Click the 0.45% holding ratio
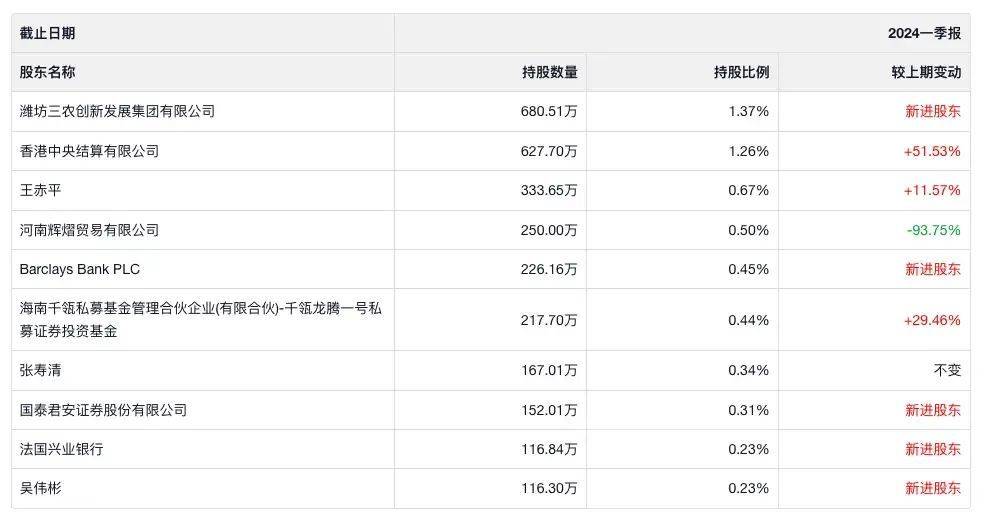This screenshot has width=984, height=515. [749, 269]
